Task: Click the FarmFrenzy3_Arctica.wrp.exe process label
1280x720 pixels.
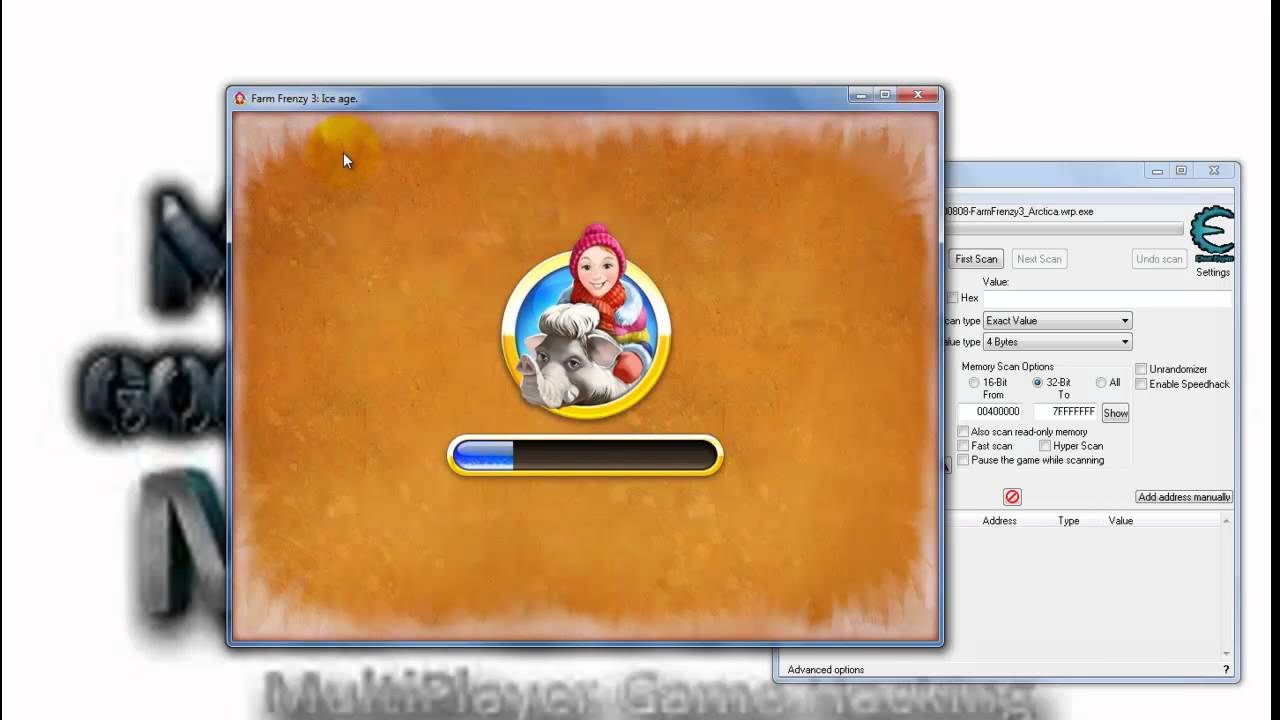Action: click(x=1019, y=212)
